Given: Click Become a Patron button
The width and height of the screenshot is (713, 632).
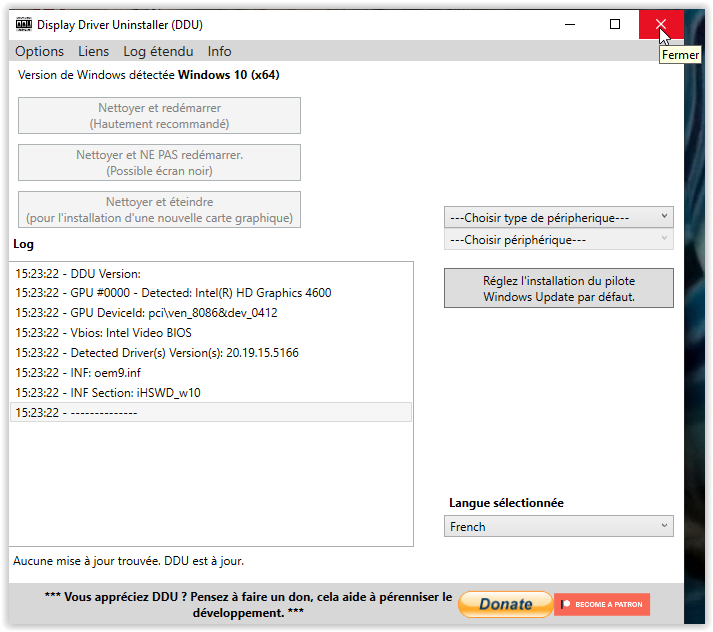Looking at the screenshot, I should (602, 604).
